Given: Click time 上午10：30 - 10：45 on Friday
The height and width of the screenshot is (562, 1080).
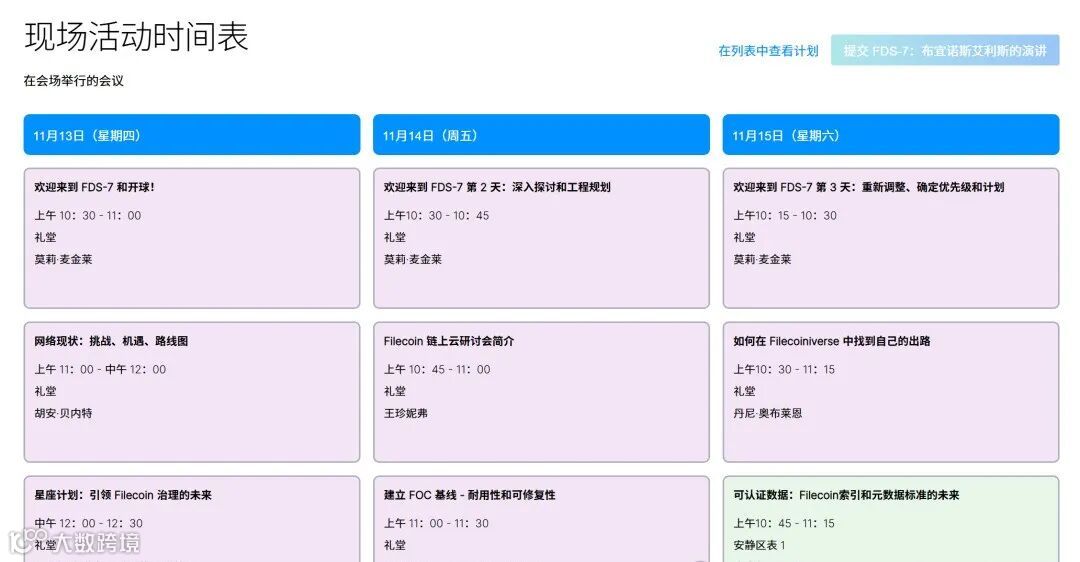Looking at the screenshot, I should [x=436, y=216].
